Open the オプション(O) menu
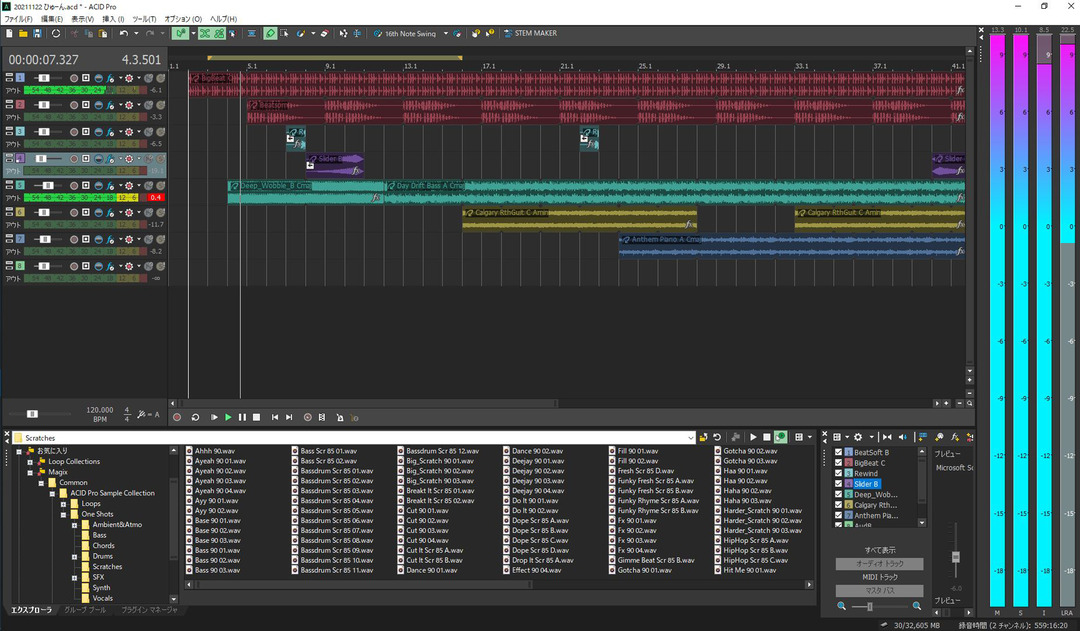This screenshot has width=1080, height=631. tap(183, 19)
